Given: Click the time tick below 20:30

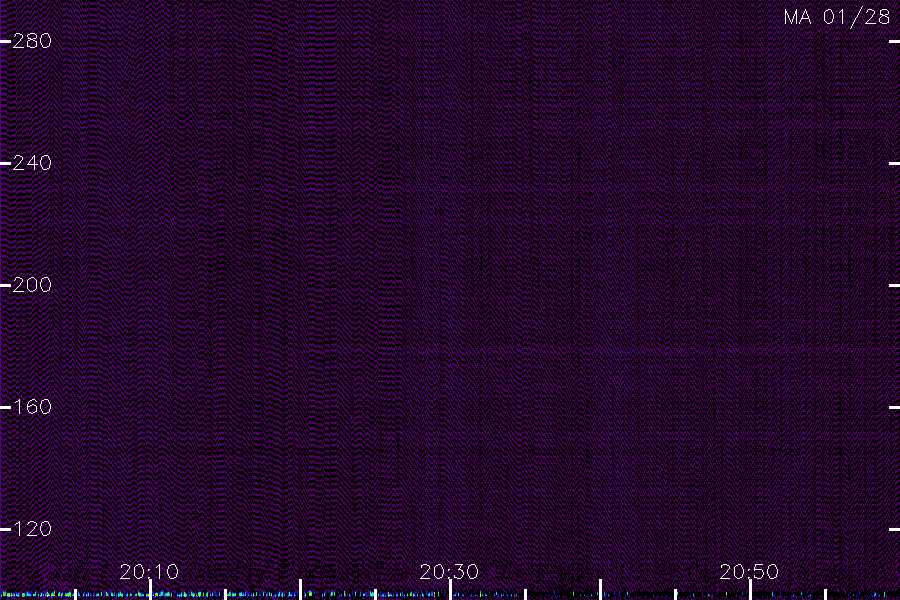Looking at the screenshot, I should (x=451, y=590).
